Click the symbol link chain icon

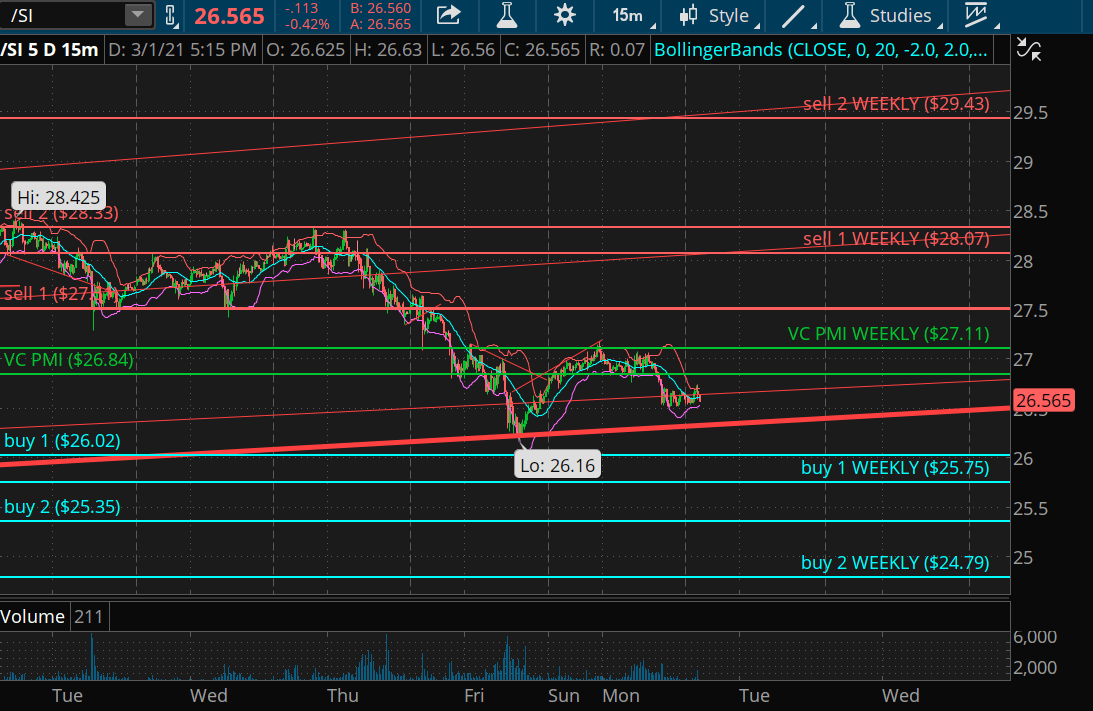point(169,15)
